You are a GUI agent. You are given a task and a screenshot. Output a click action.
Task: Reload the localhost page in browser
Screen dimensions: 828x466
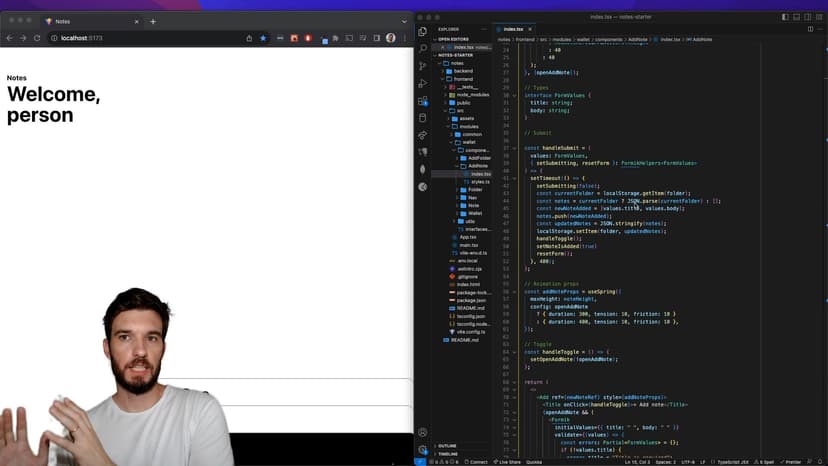38,38
